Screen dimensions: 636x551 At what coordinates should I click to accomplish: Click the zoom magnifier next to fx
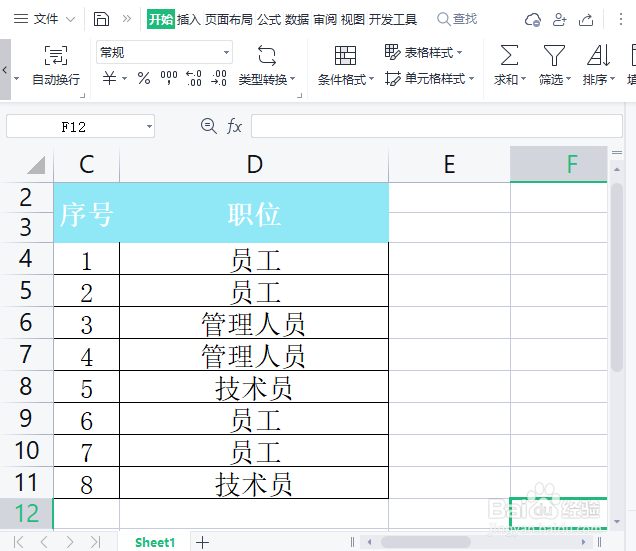click(209, 126)
